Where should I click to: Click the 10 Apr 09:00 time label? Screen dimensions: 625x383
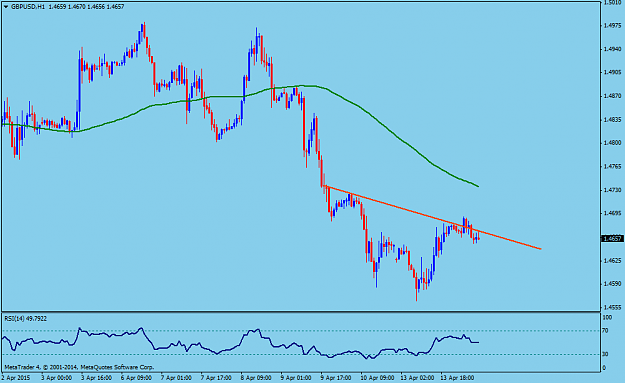tap(377, 378)
